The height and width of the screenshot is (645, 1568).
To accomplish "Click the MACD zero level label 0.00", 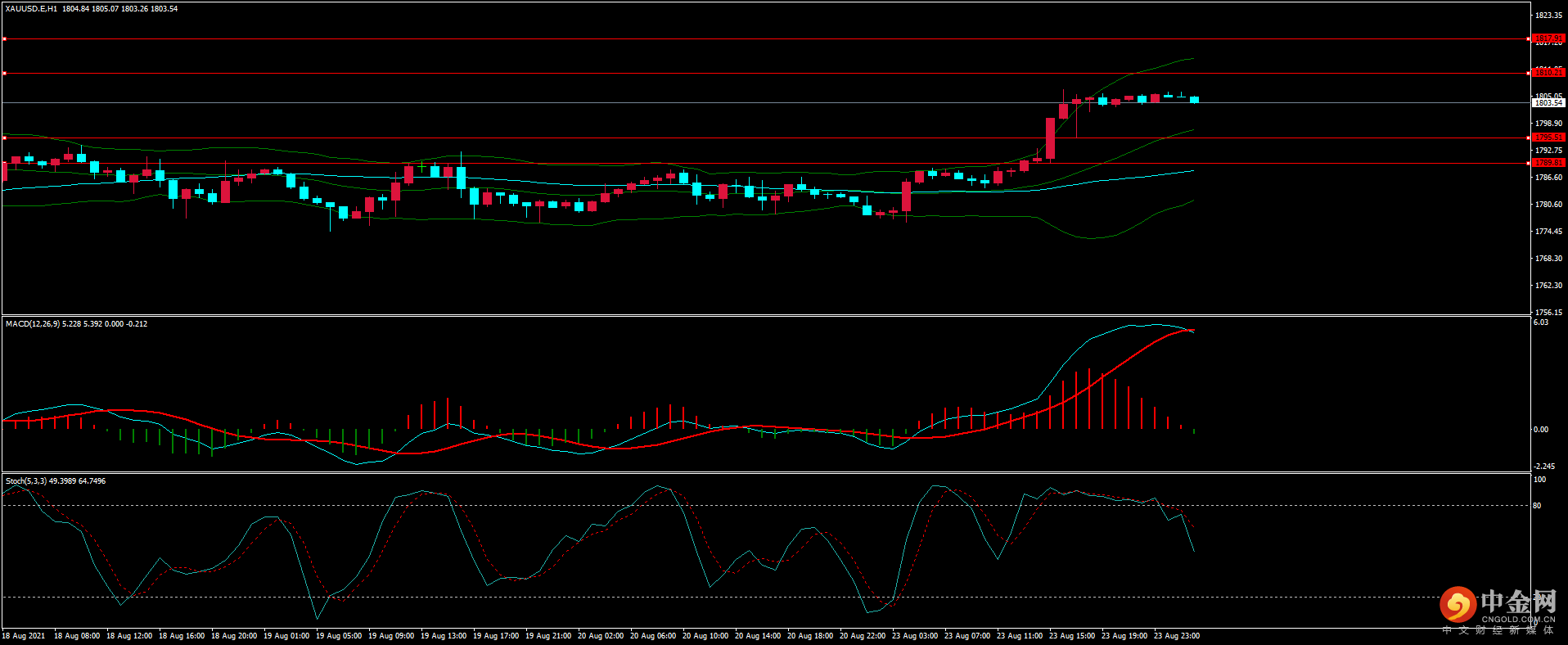I will tap(1541, 430).
